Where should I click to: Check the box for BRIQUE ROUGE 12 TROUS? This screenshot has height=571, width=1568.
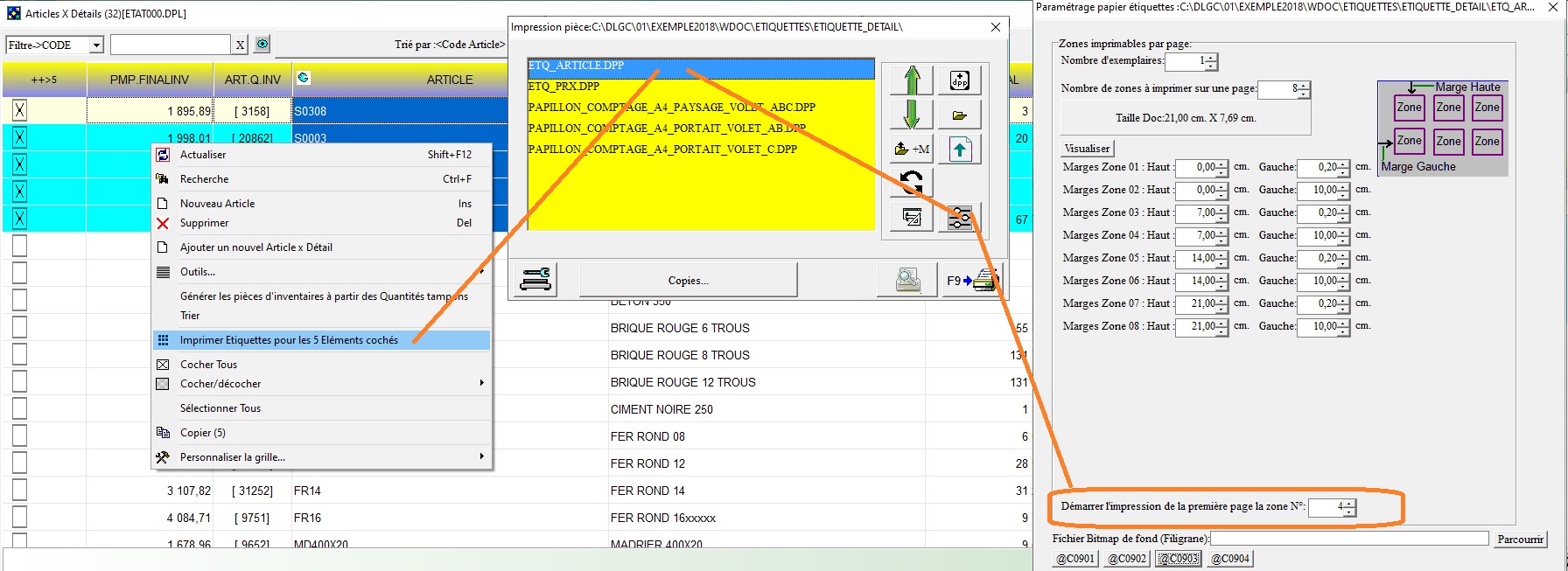point(19,381)
